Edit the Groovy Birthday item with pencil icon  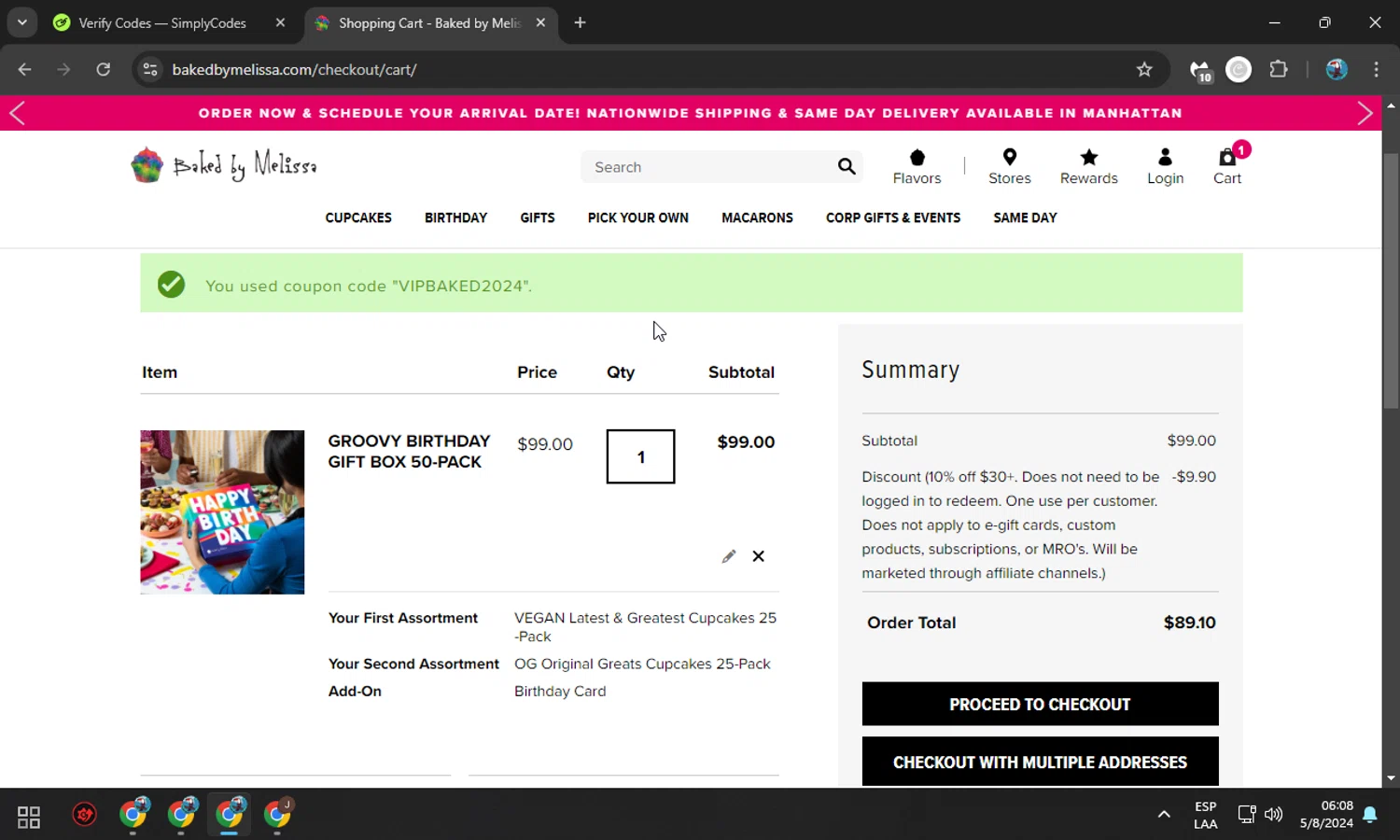pos(729,556)
